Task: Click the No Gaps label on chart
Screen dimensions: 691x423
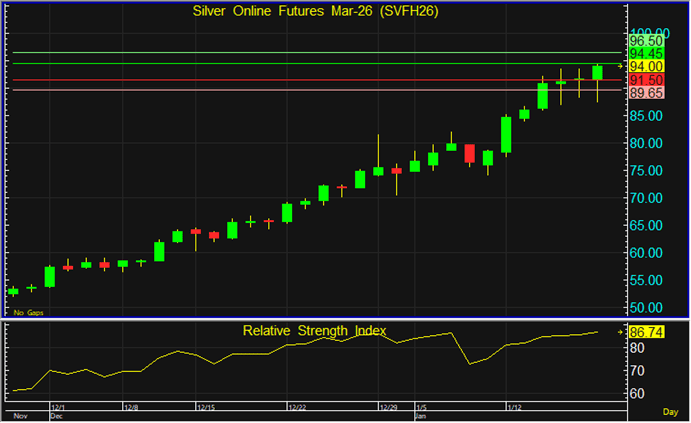Action: point(26,313)
